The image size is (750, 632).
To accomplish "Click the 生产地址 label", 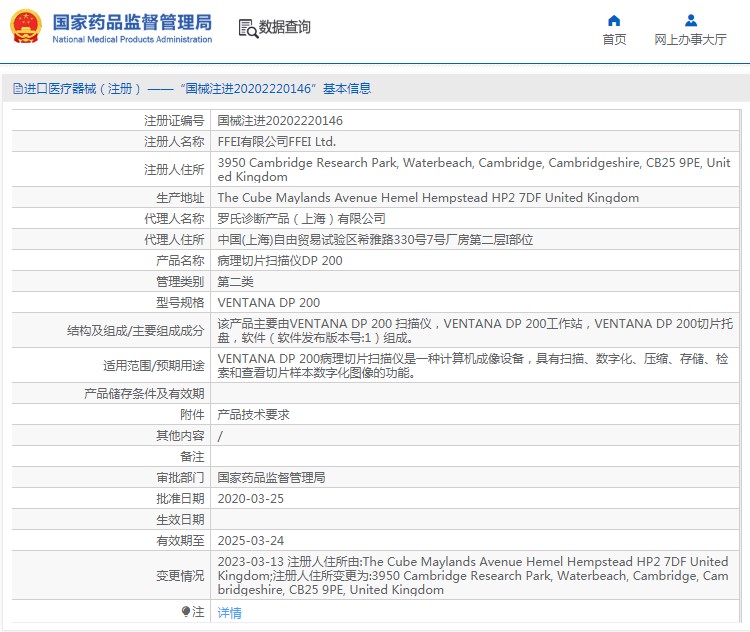I will pyautogui.click(x=180, y=198).
